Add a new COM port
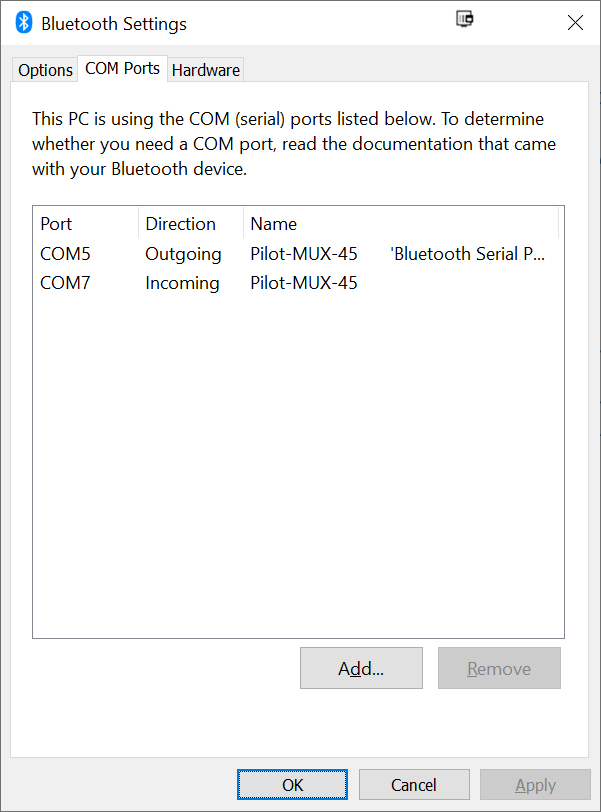Screen dimensions: 601x812 (361, 668)
